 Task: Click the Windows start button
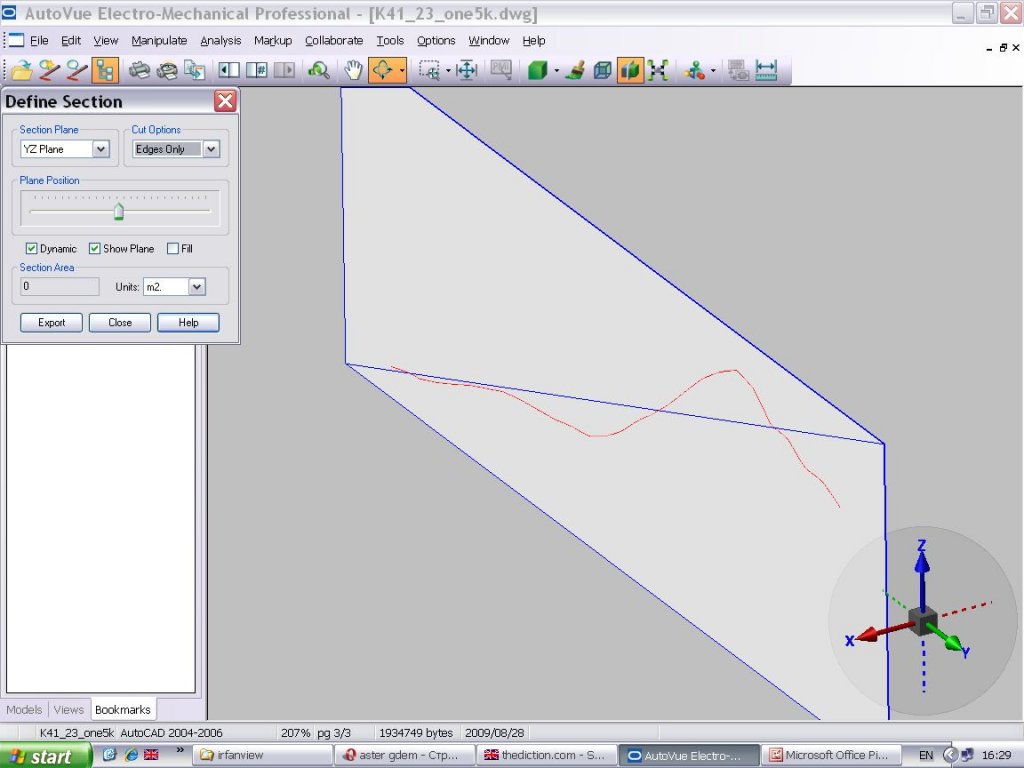pos(38,756)
